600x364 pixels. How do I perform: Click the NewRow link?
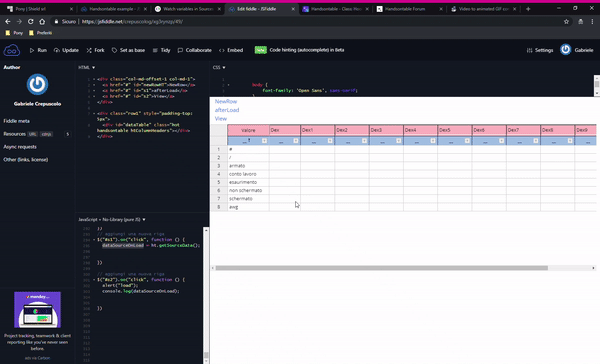coord(226,101)
